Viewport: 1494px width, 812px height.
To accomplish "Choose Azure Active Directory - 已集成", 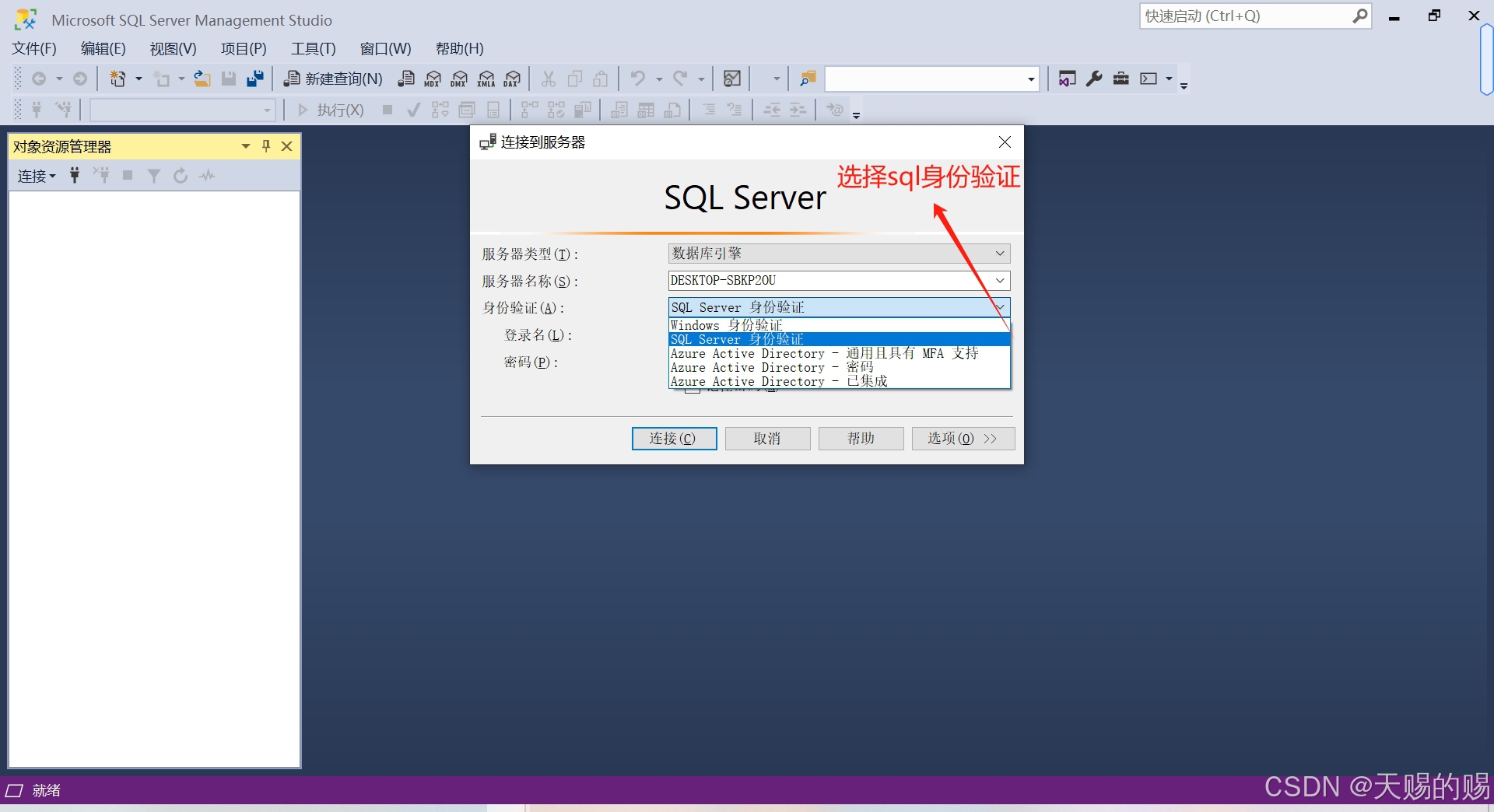I will point(840,381).
